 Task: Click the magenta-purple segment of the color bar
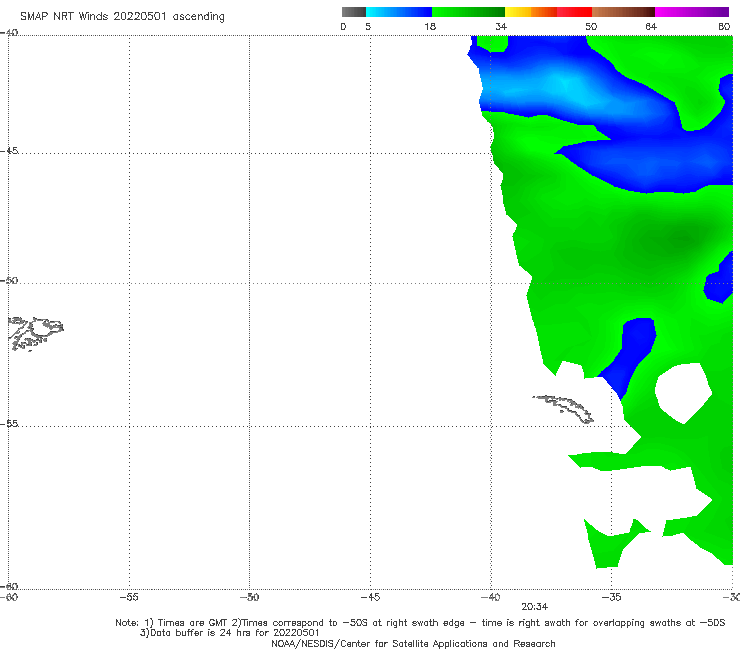click(692, 12)
